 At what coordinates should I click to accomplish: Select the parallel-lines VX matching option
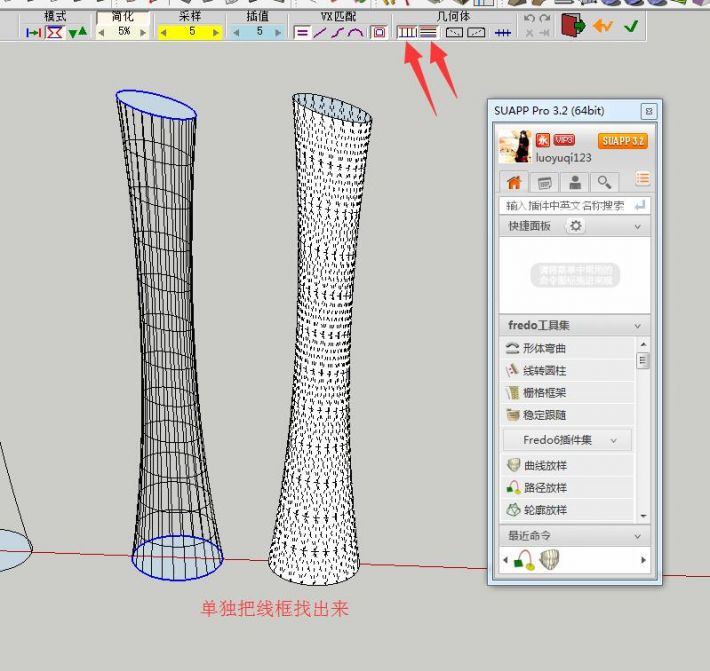point(302,33)
